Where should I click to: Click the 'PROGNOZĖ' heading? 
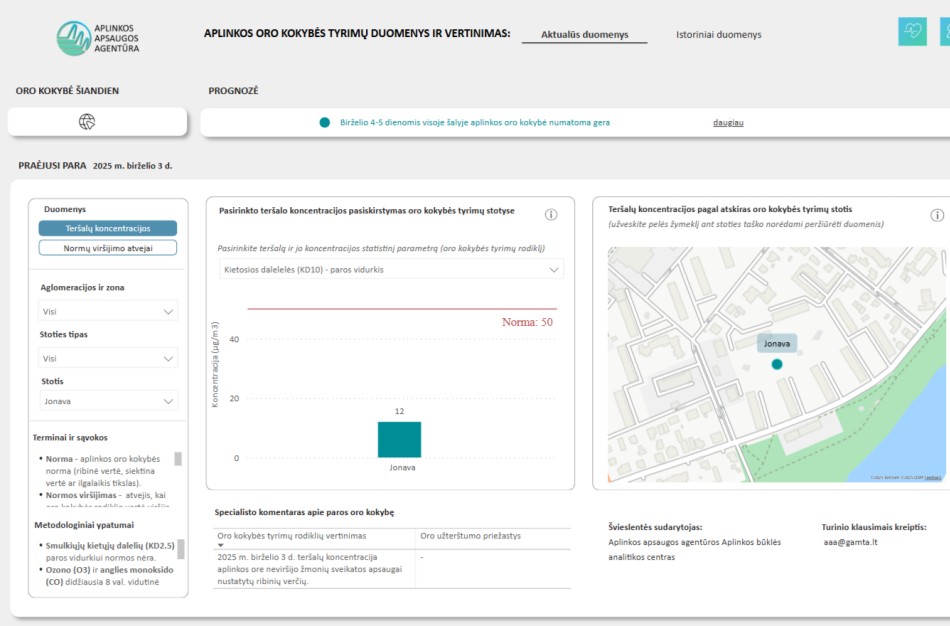(x=233, y=91)
